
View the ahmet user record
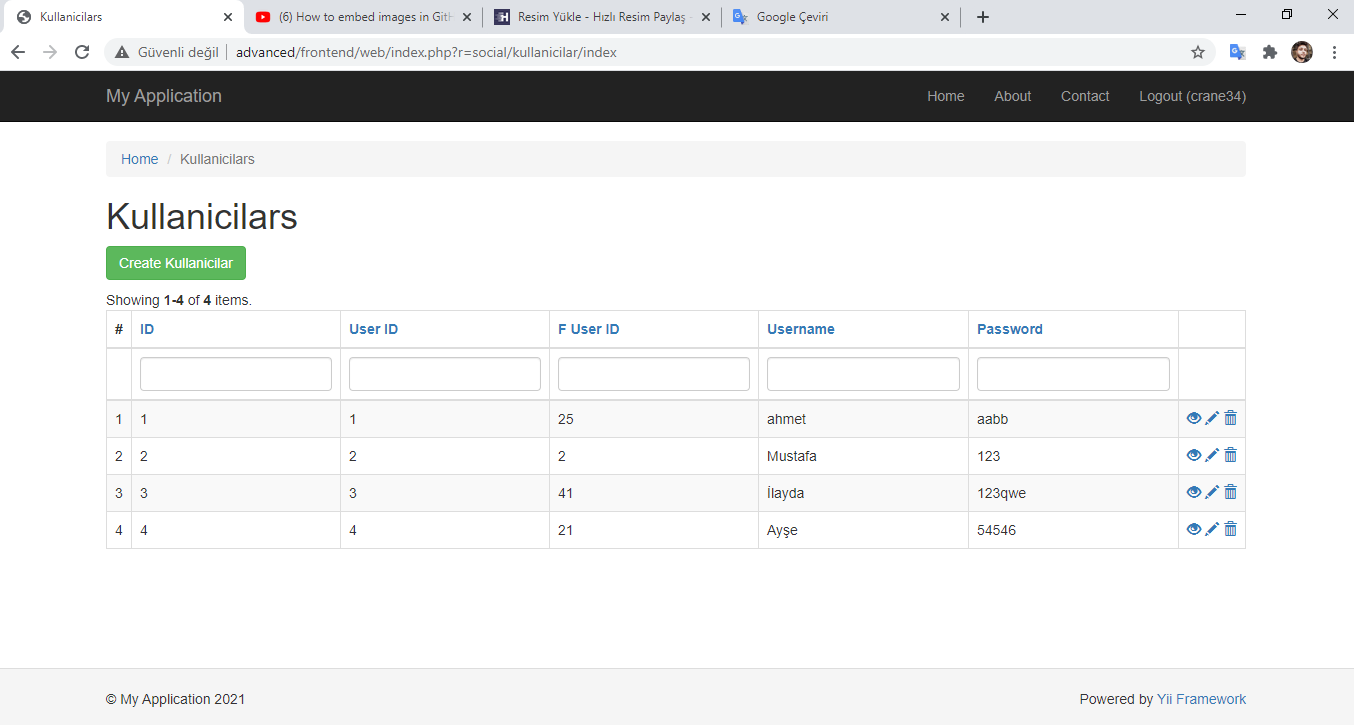(x=1193, y=418)
